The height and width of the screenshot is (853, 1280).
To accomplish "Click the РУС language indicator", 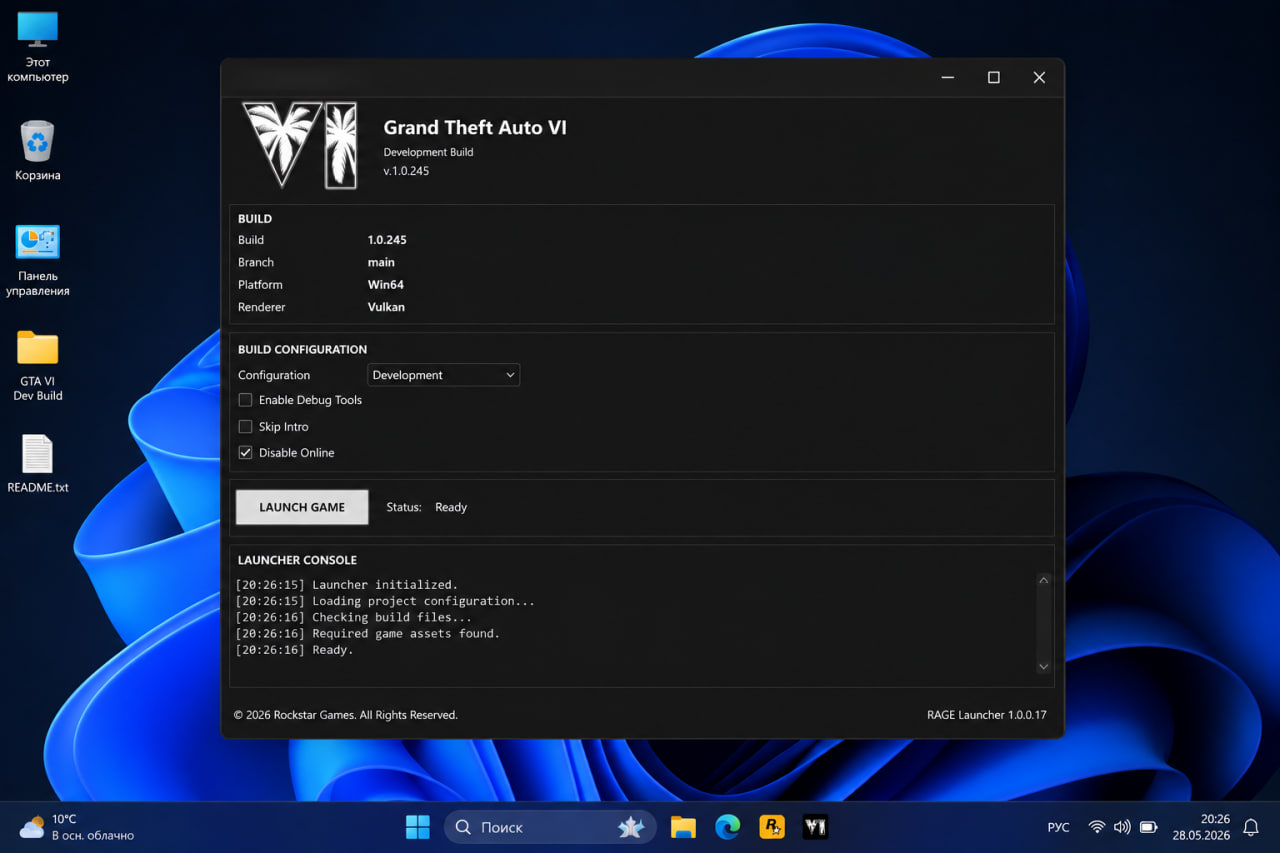I will 1058,827.
